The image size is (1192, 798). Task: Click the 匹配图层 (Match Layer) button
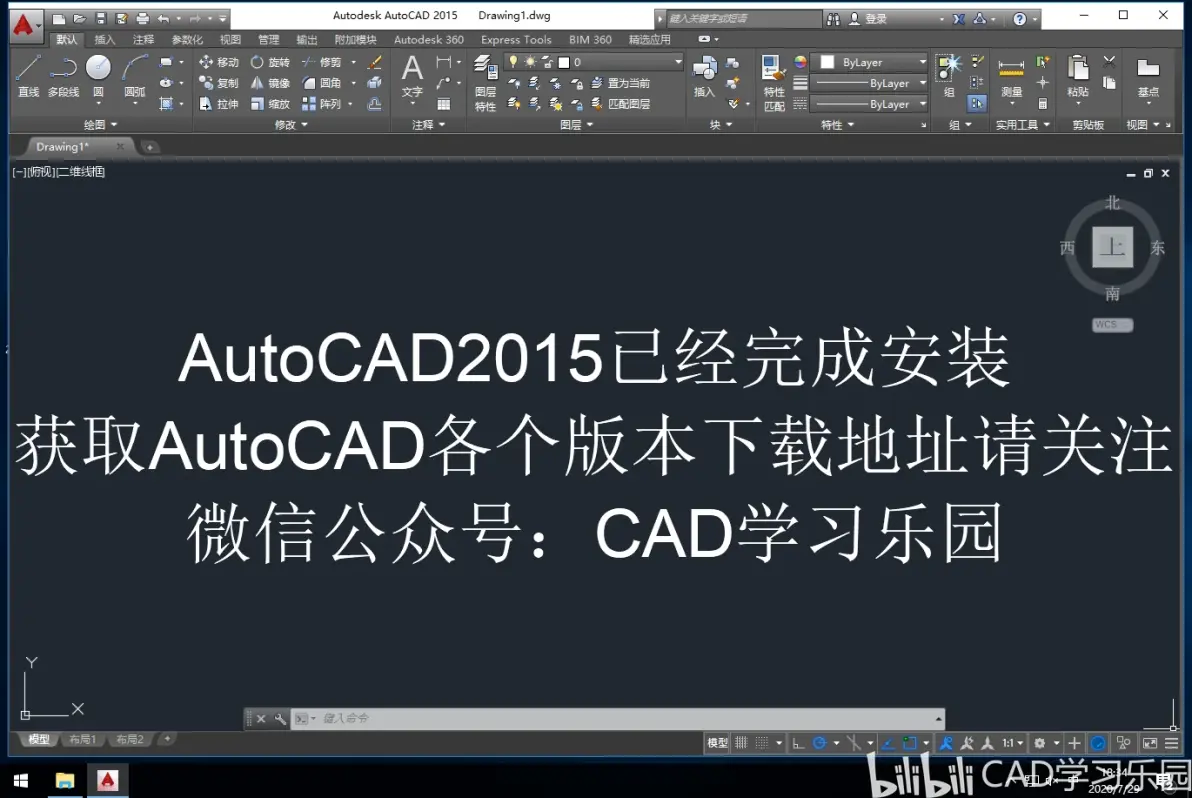pyautogui.click(x=621, y=104)
